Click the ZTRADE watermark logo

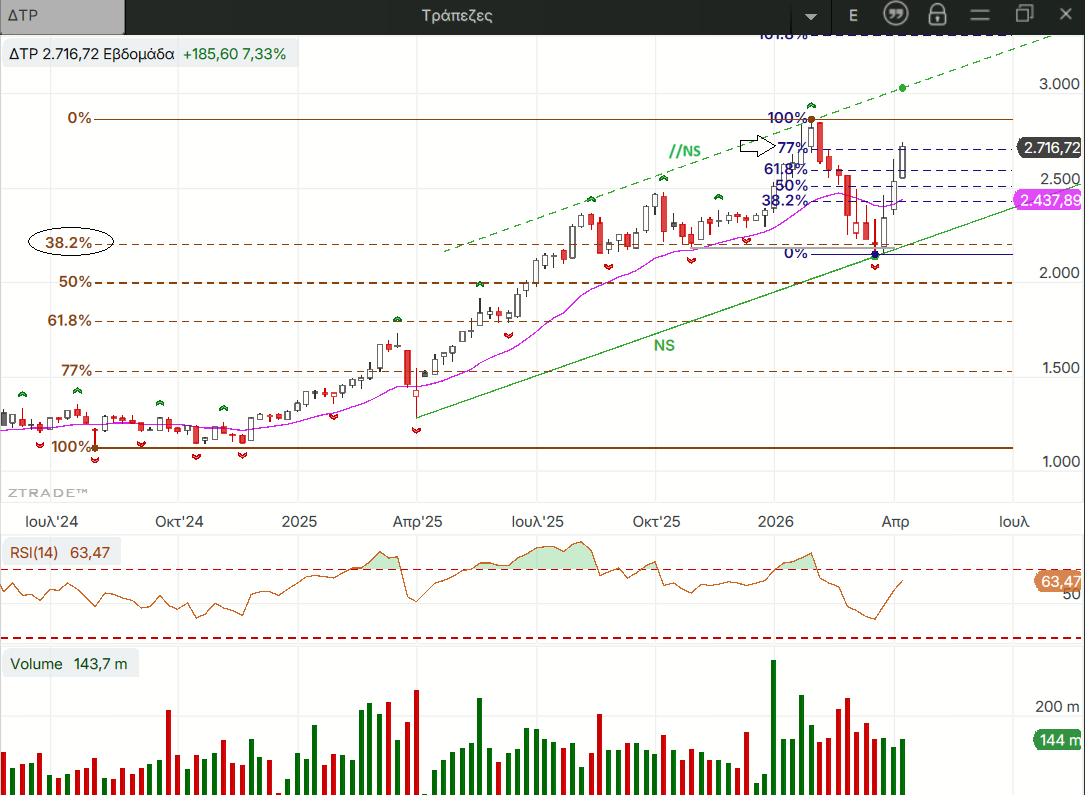(x=47, y=493)
